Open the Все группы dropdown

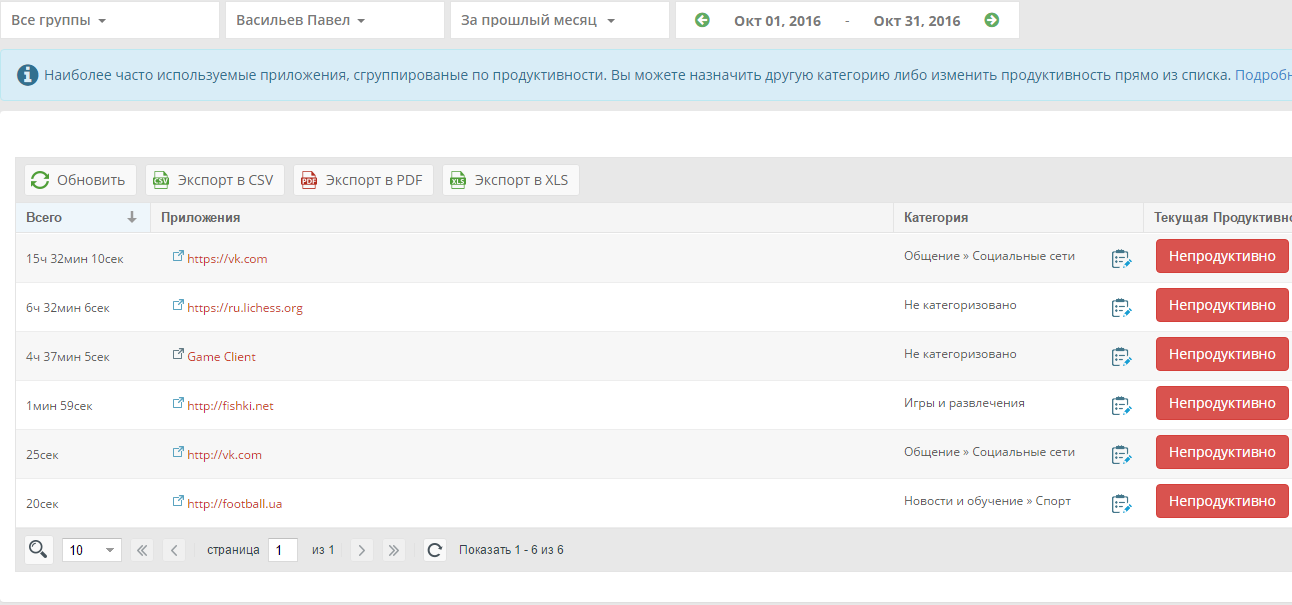click(110, 20)
